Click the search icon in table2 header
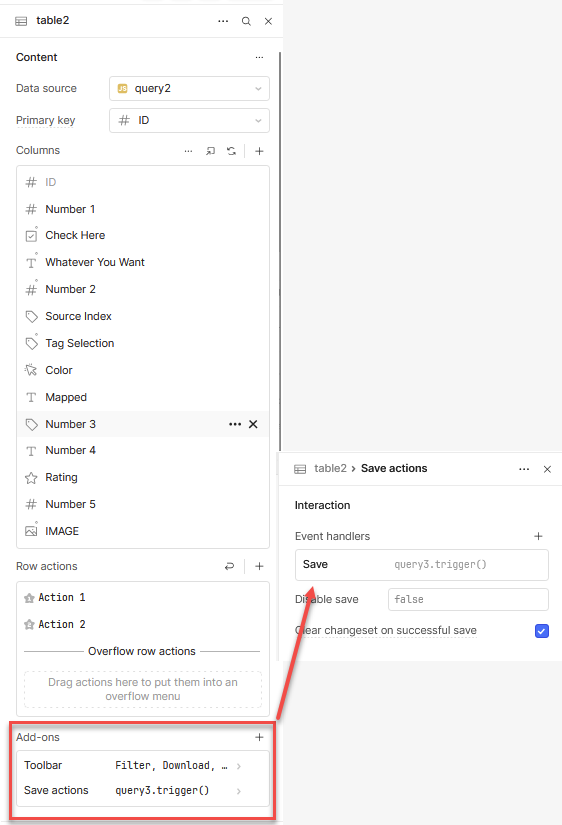562x825 pixels. pos(246,21)
